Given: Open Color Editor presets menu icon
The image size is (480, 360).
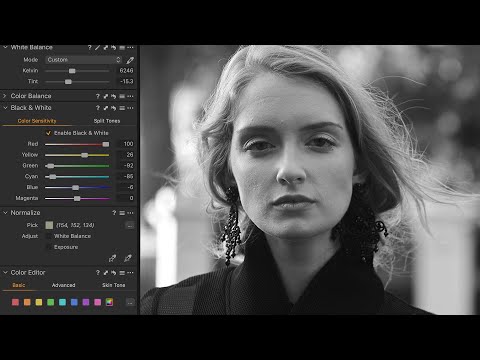Looking at the screenshot, I should 122,273.
